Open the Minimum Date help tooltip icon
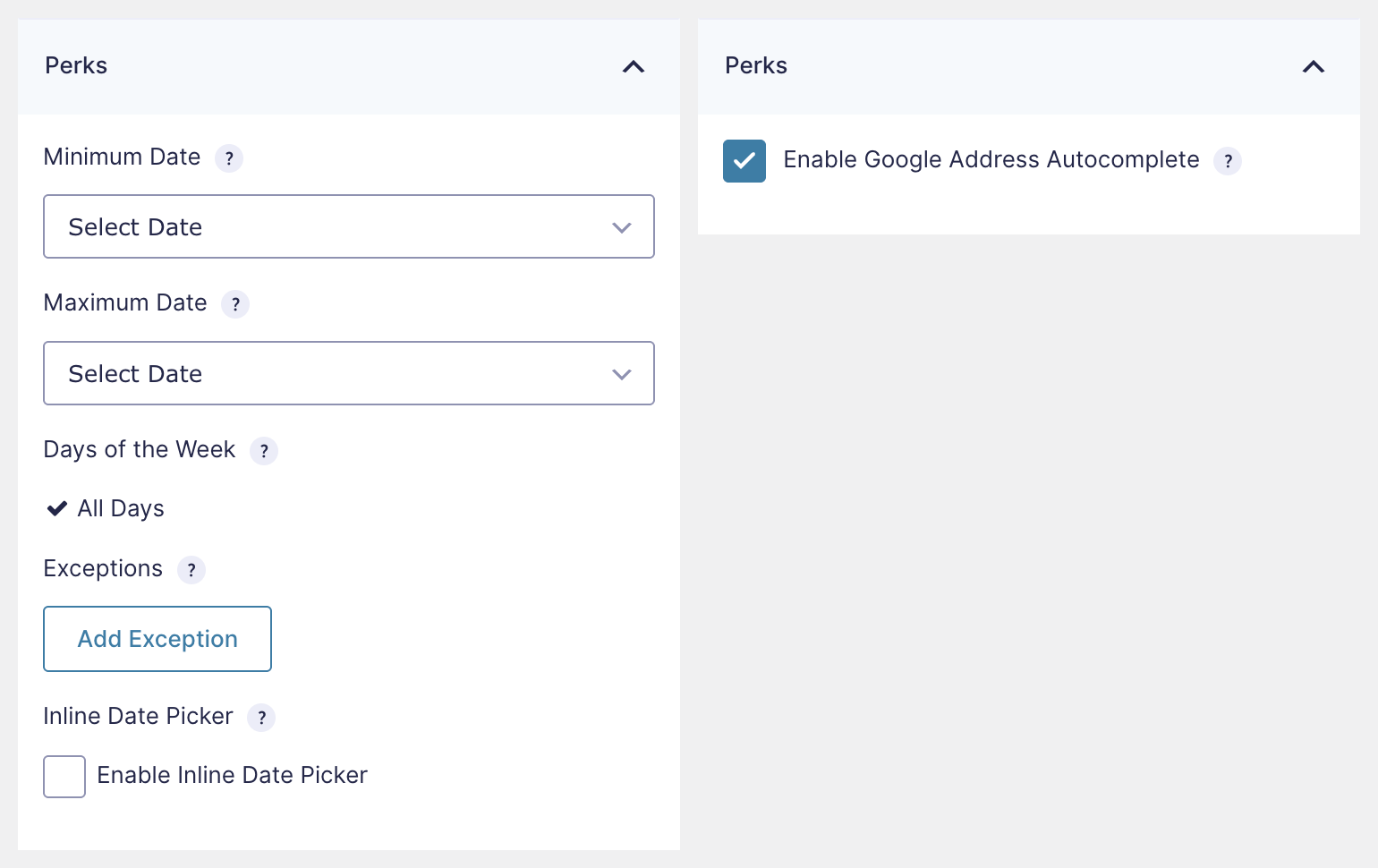 229,158
